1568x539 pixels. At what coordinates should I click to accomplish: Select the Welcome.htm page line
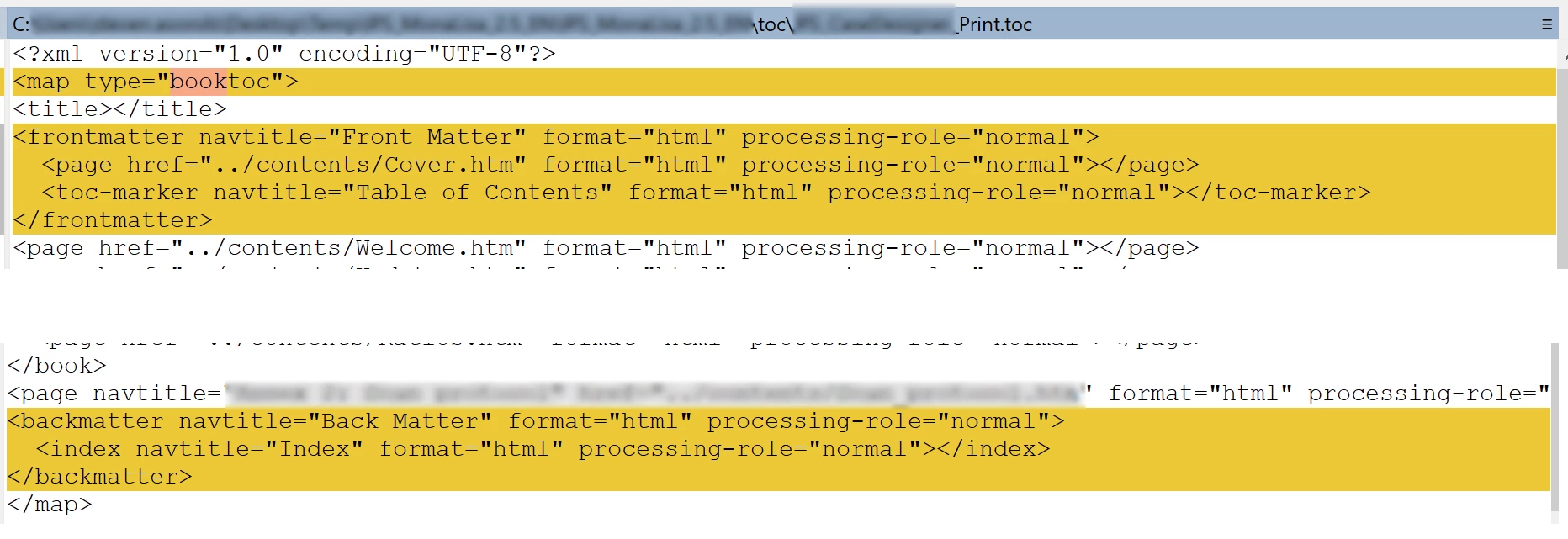[x=606, y=248]
